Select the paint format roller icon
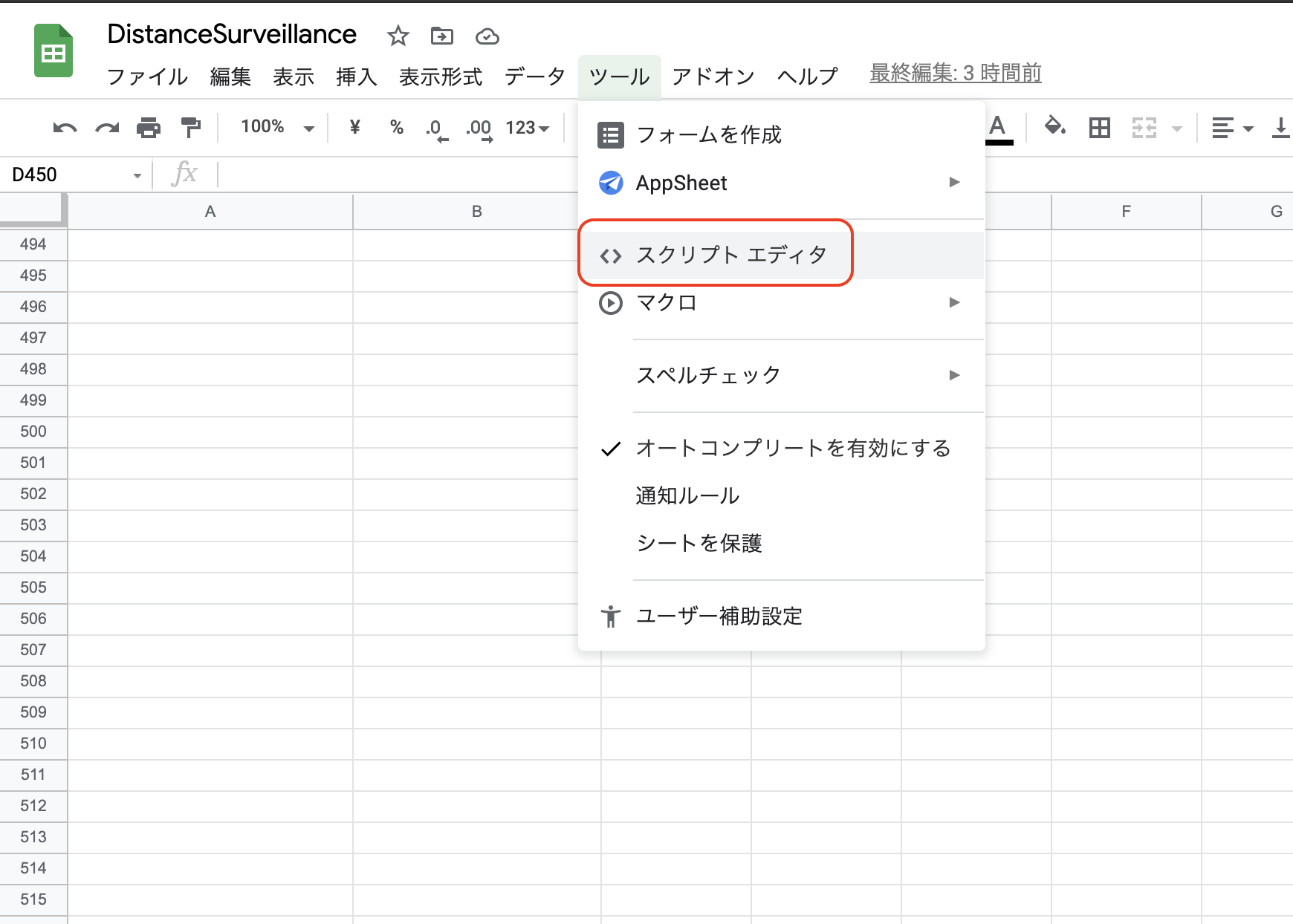 click(191, 128)
